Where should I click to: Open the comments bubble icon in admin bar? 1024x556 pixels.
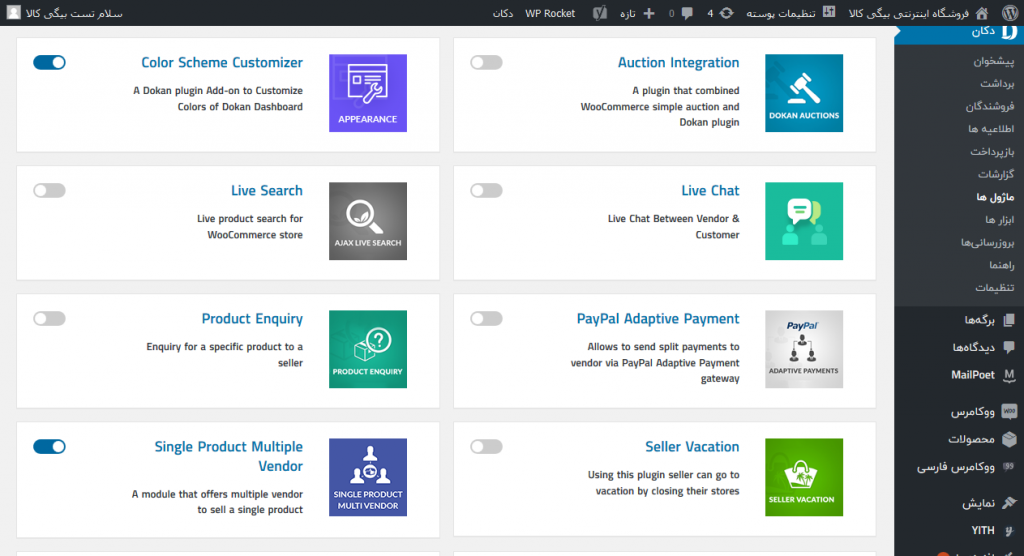[687, 13]
